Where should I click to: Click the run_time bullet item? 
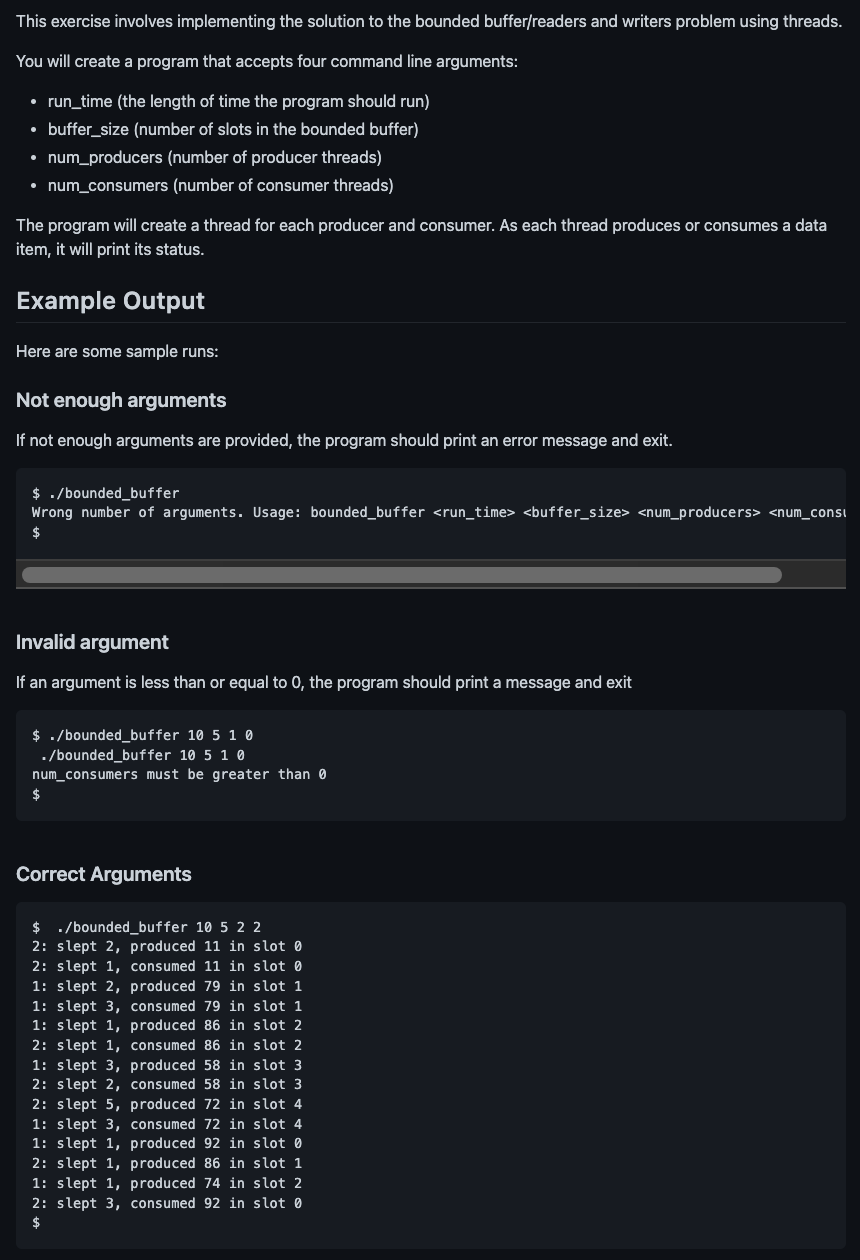(x=239, y=101)
